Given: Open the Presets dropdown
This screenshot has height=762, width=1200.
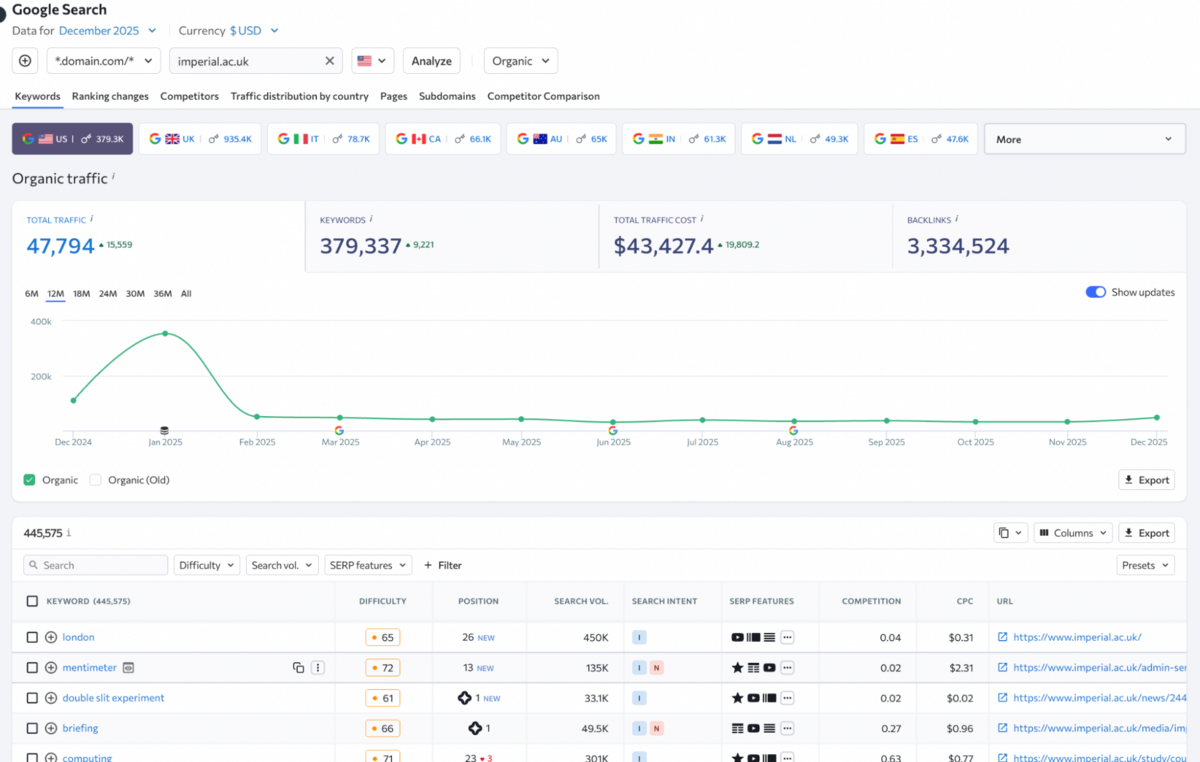Looking at the screenshot, I should point(1145,565).
